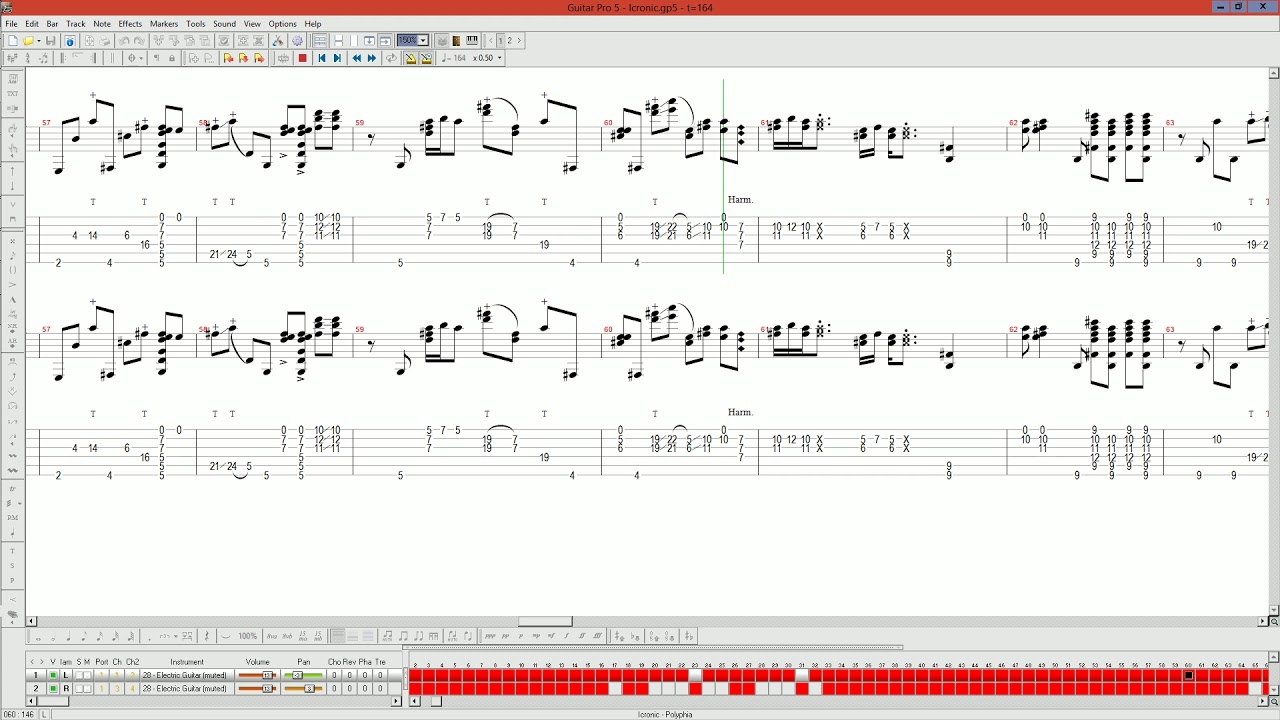Toggle solo checkbox for track 1

tap(79, 675)
